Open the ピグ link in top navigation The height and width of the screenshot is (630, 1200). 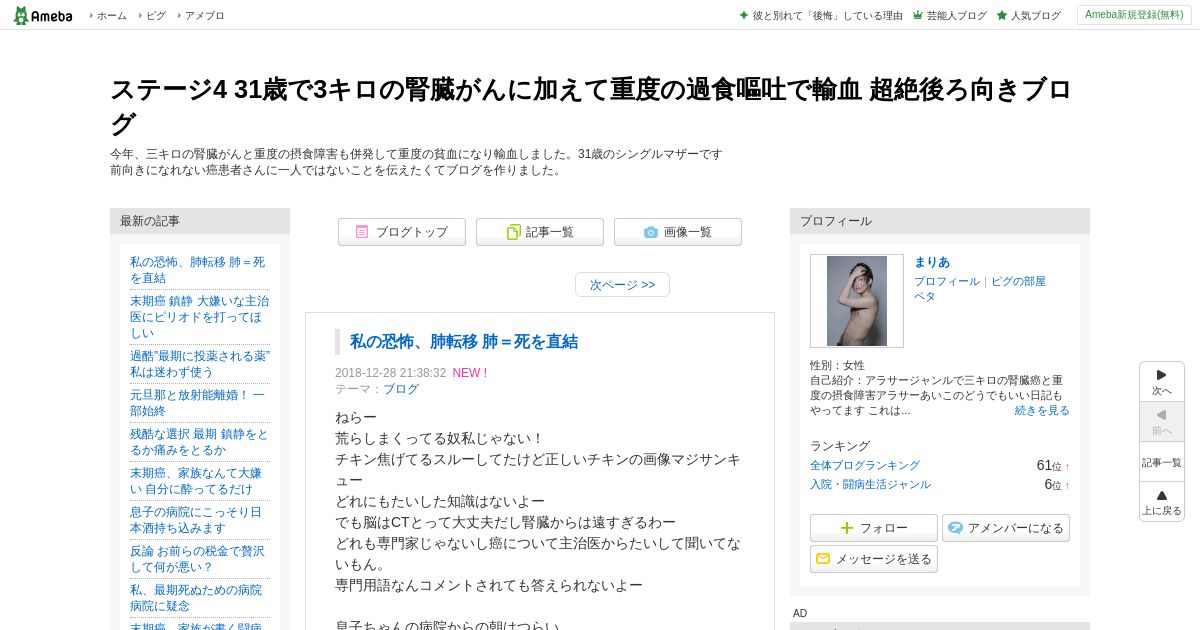pyautogui.click(x=156, y=16)
